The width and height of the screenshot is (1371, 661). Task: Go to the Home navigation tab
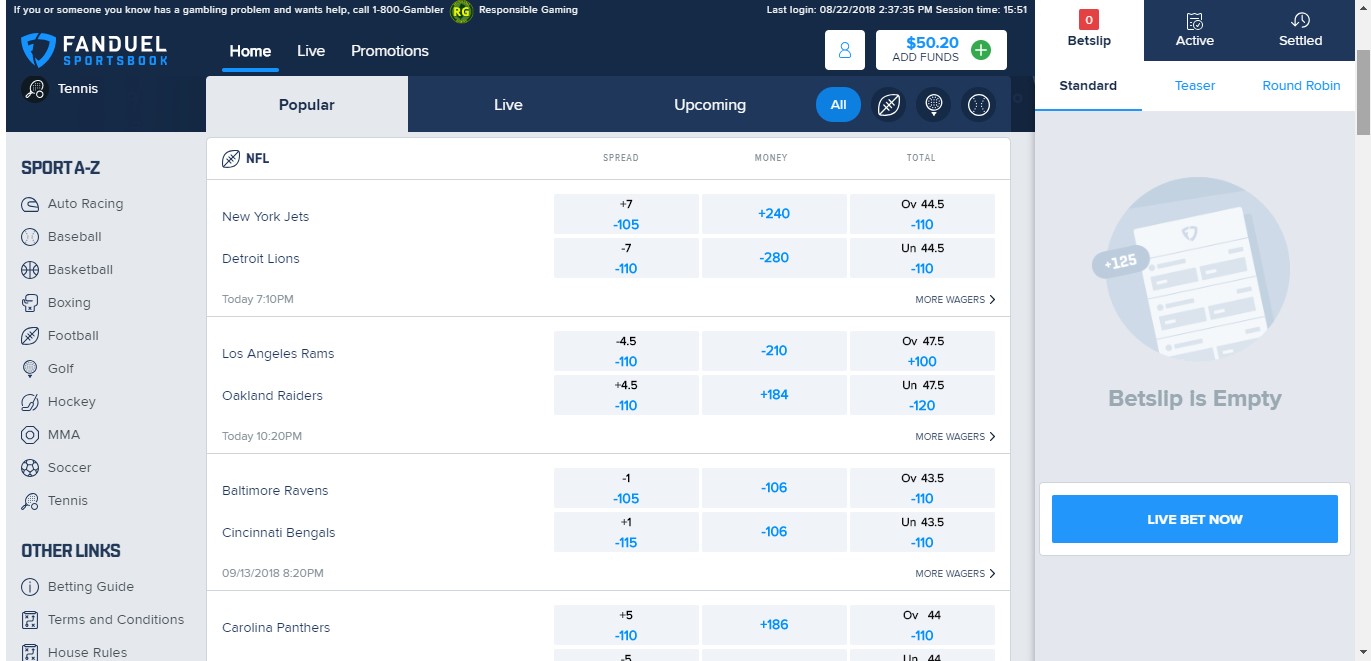[x=250, y=51]
